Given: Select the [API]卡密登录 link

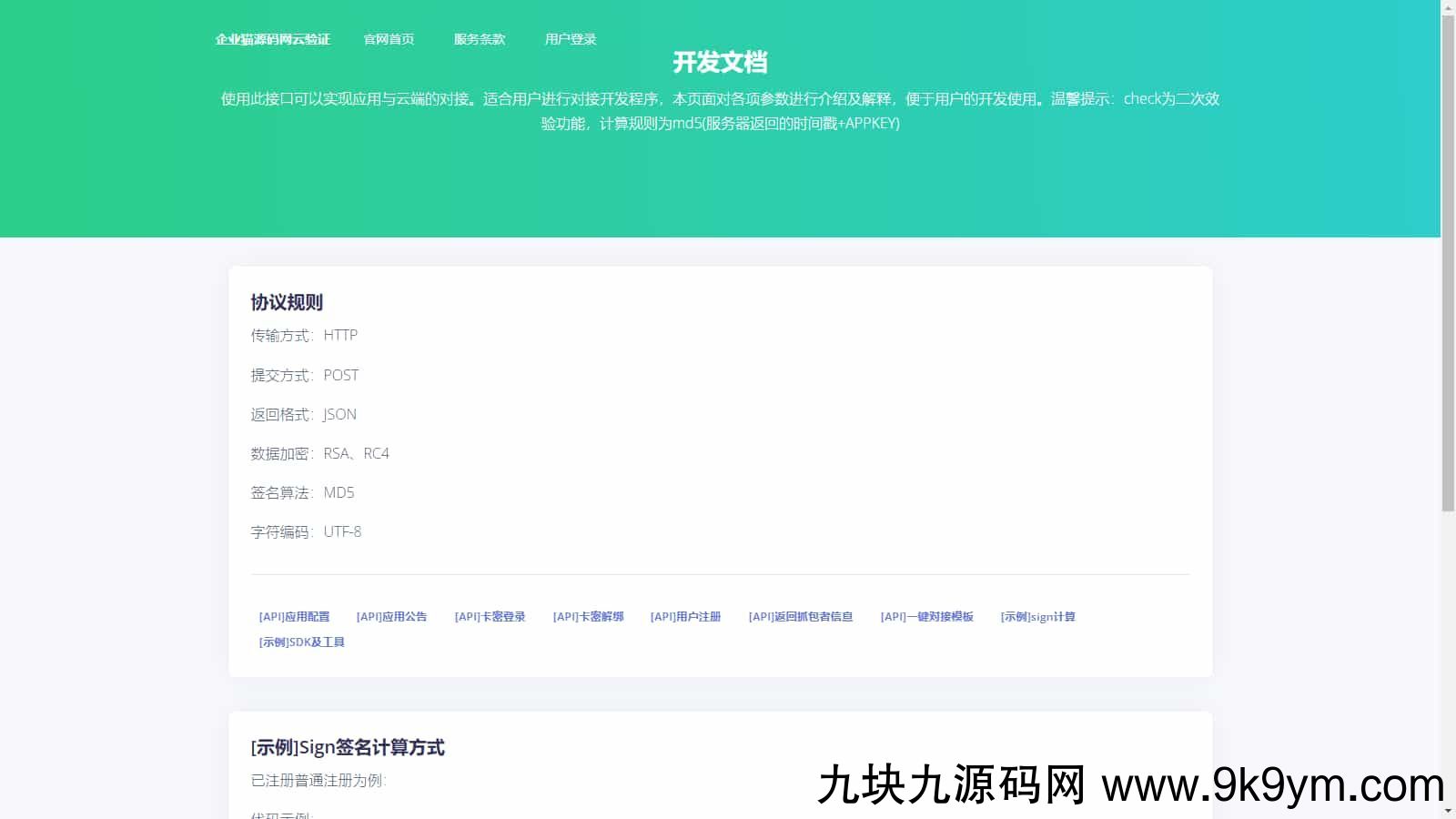Looking at the screenshot, I should click(490, 617).
